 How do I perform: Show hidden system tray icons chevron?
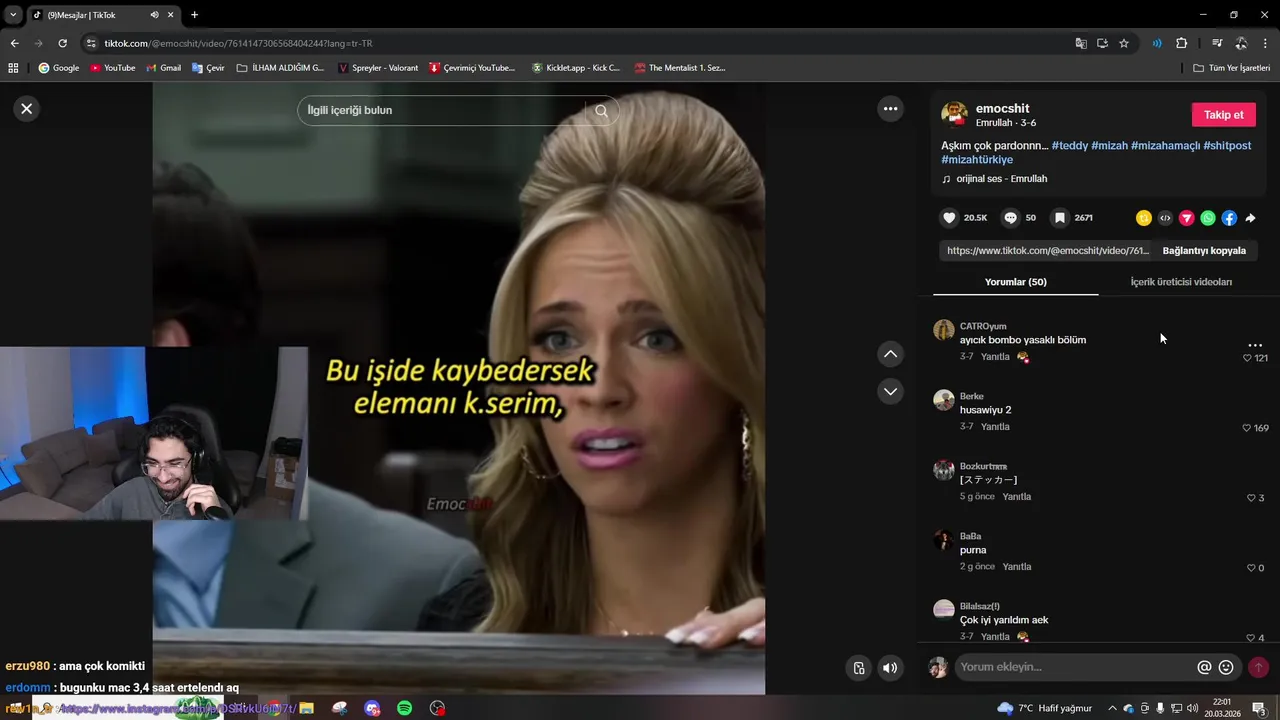1112,708
